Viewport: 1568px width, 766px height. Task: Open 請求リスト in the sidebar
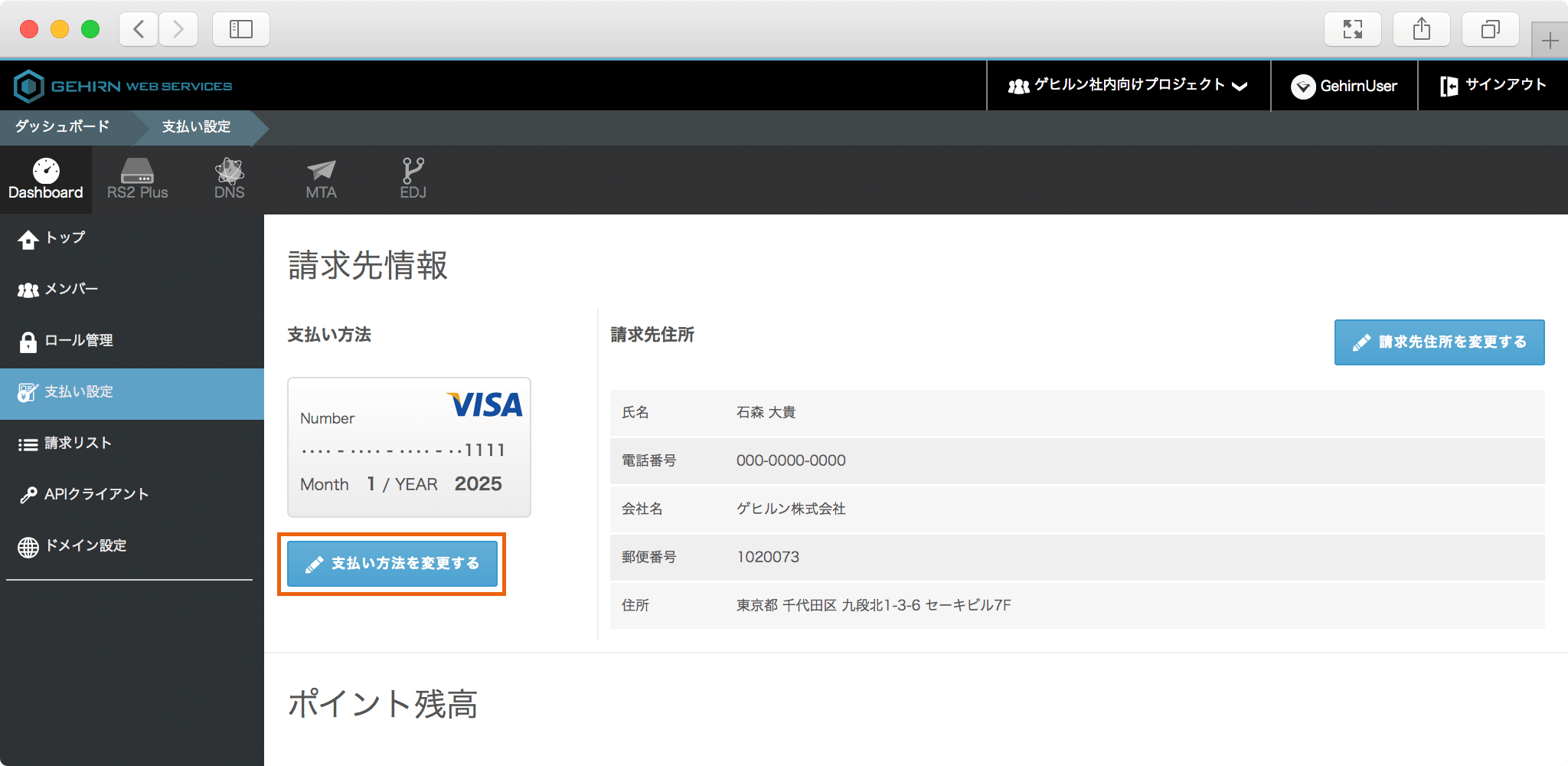pyautogui.click(x=77, y=444)
